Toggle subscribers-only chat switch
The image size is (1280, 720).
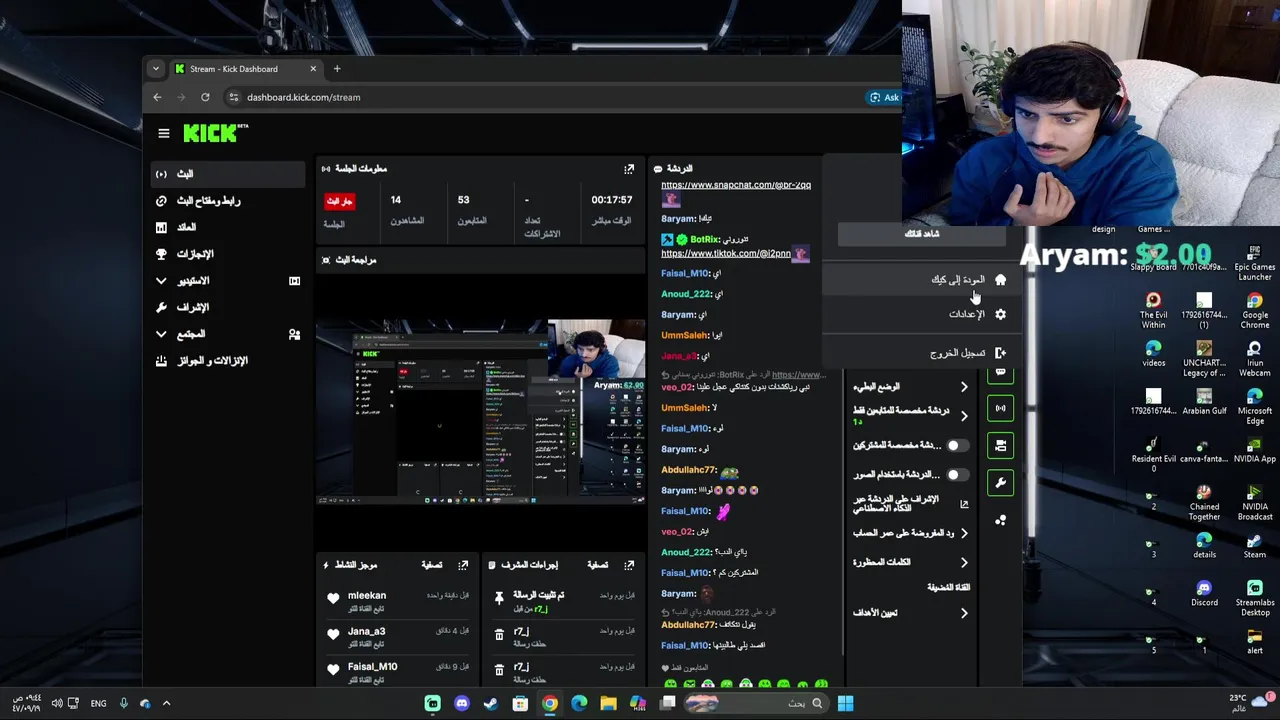[958, 445]
